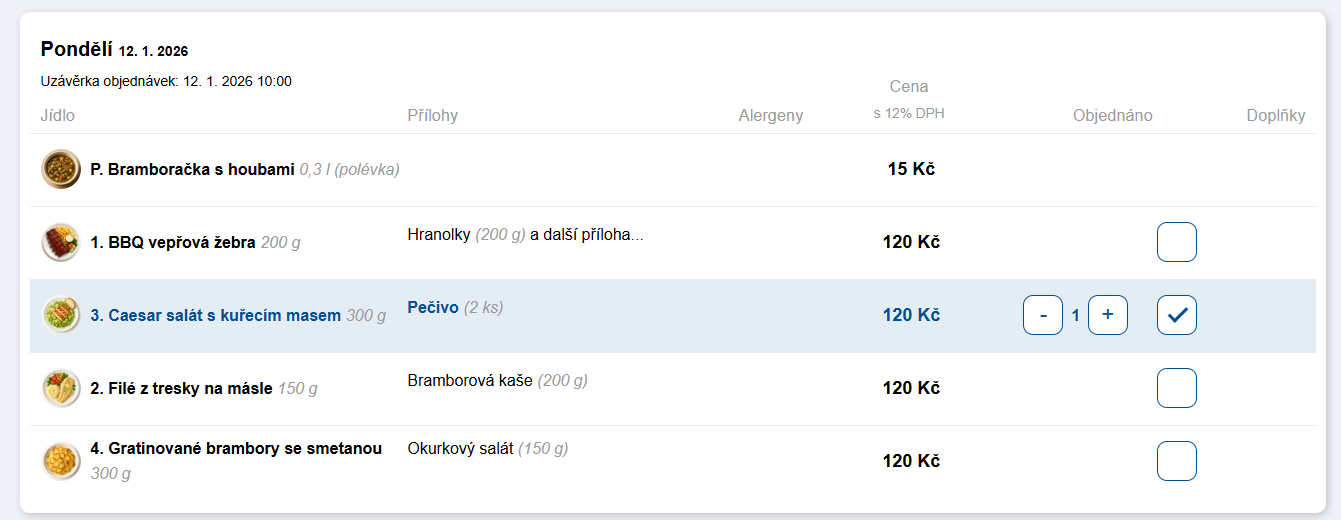Tick the Filé z tresky order checkbox
The image size is (1341, 520).
coord(1176,388)
